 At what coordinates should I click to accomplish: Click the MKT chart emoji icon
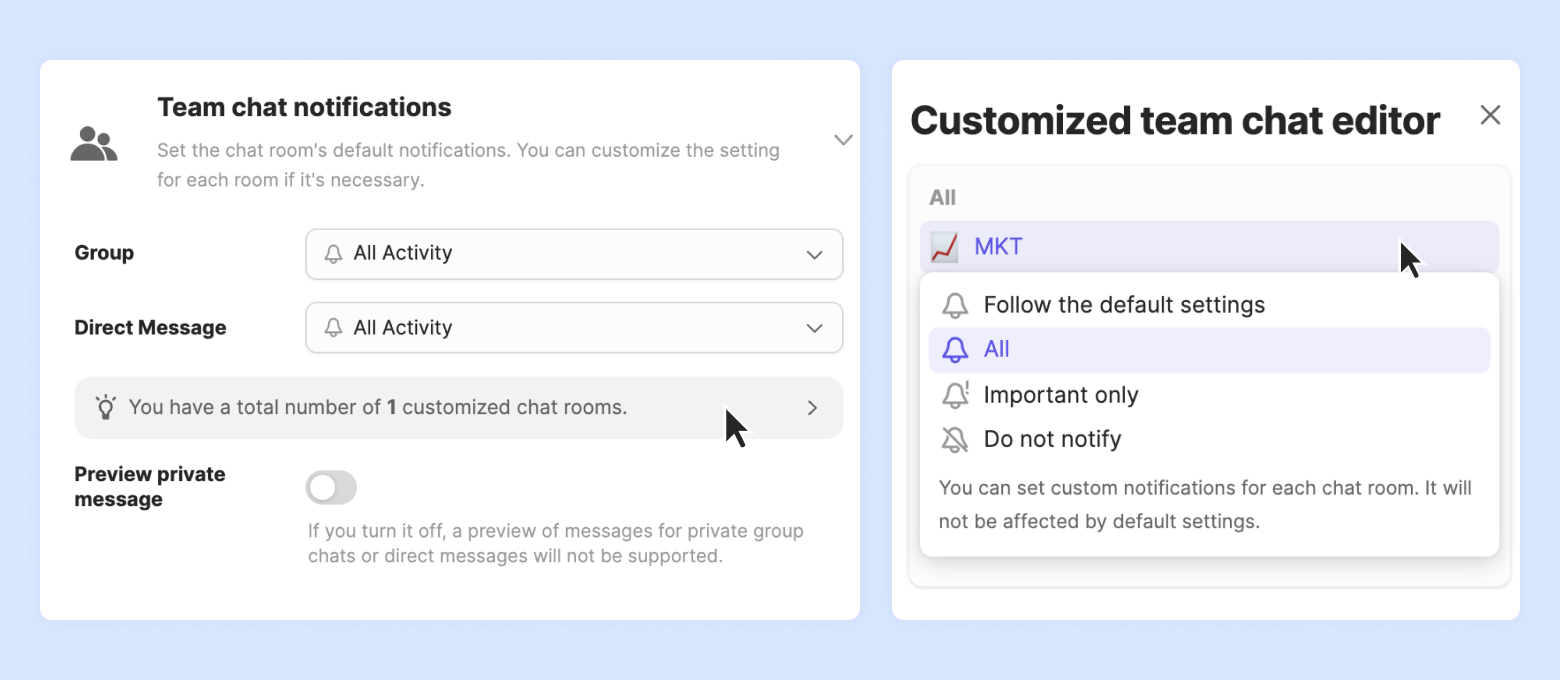pos(944,246)
